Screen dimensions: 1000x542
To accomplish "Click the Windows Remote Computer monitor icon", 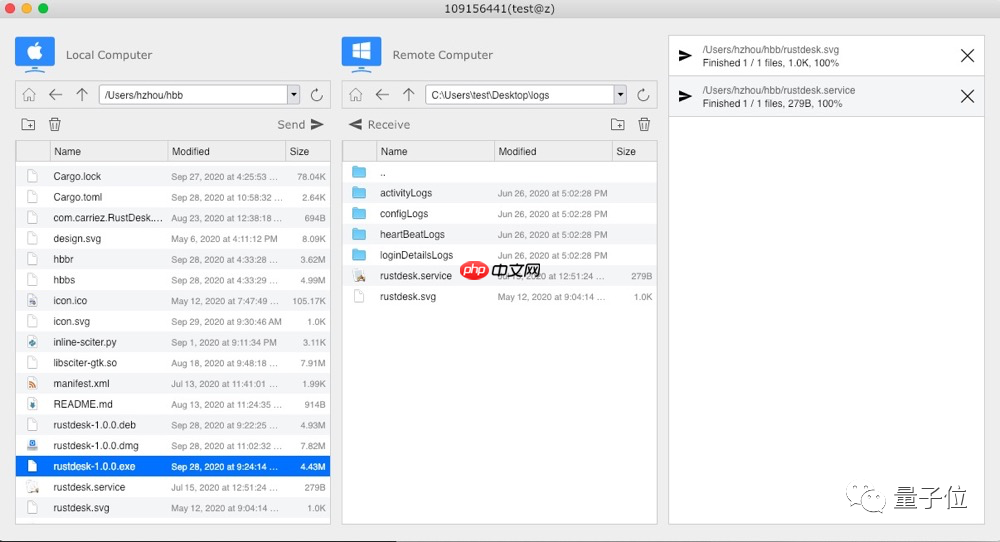I will (362, 54).
